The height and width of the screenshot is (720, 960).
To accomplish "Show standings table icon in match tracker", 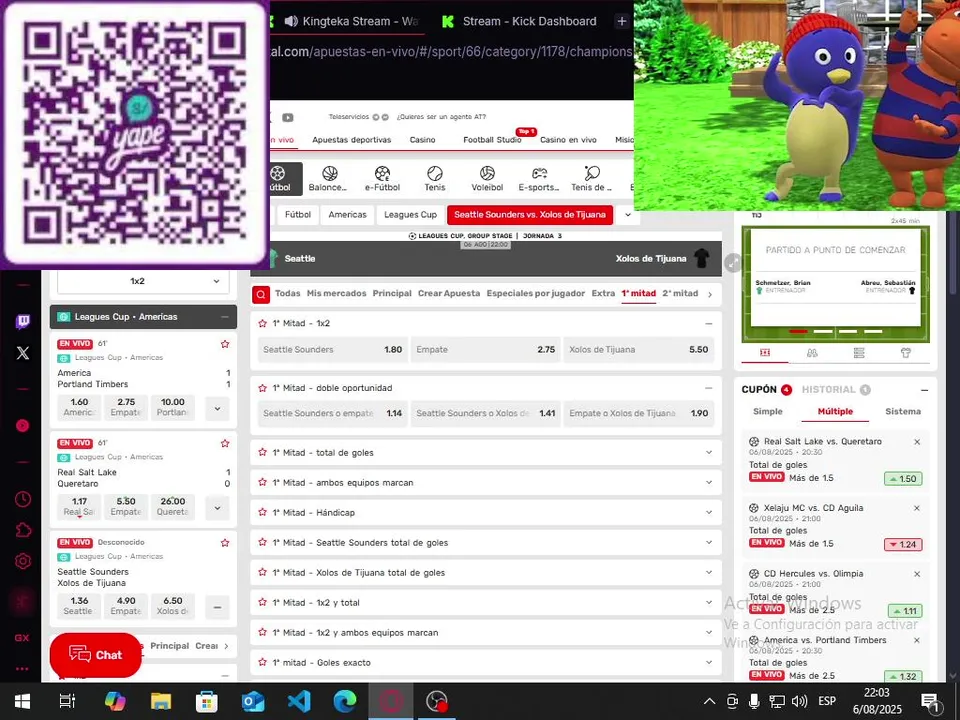I will (x=859, y=353).
